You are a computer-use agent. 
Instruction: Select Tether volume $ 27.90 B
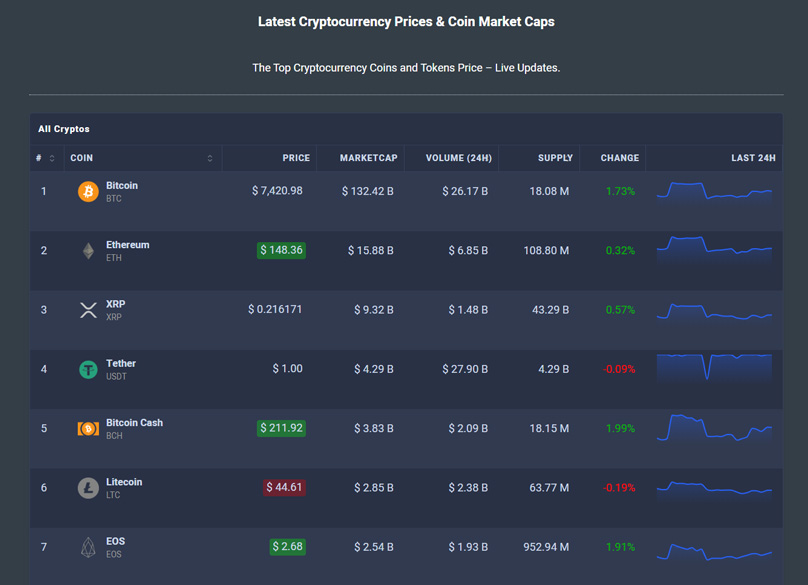pyautogui.click(x=465, y=370)
